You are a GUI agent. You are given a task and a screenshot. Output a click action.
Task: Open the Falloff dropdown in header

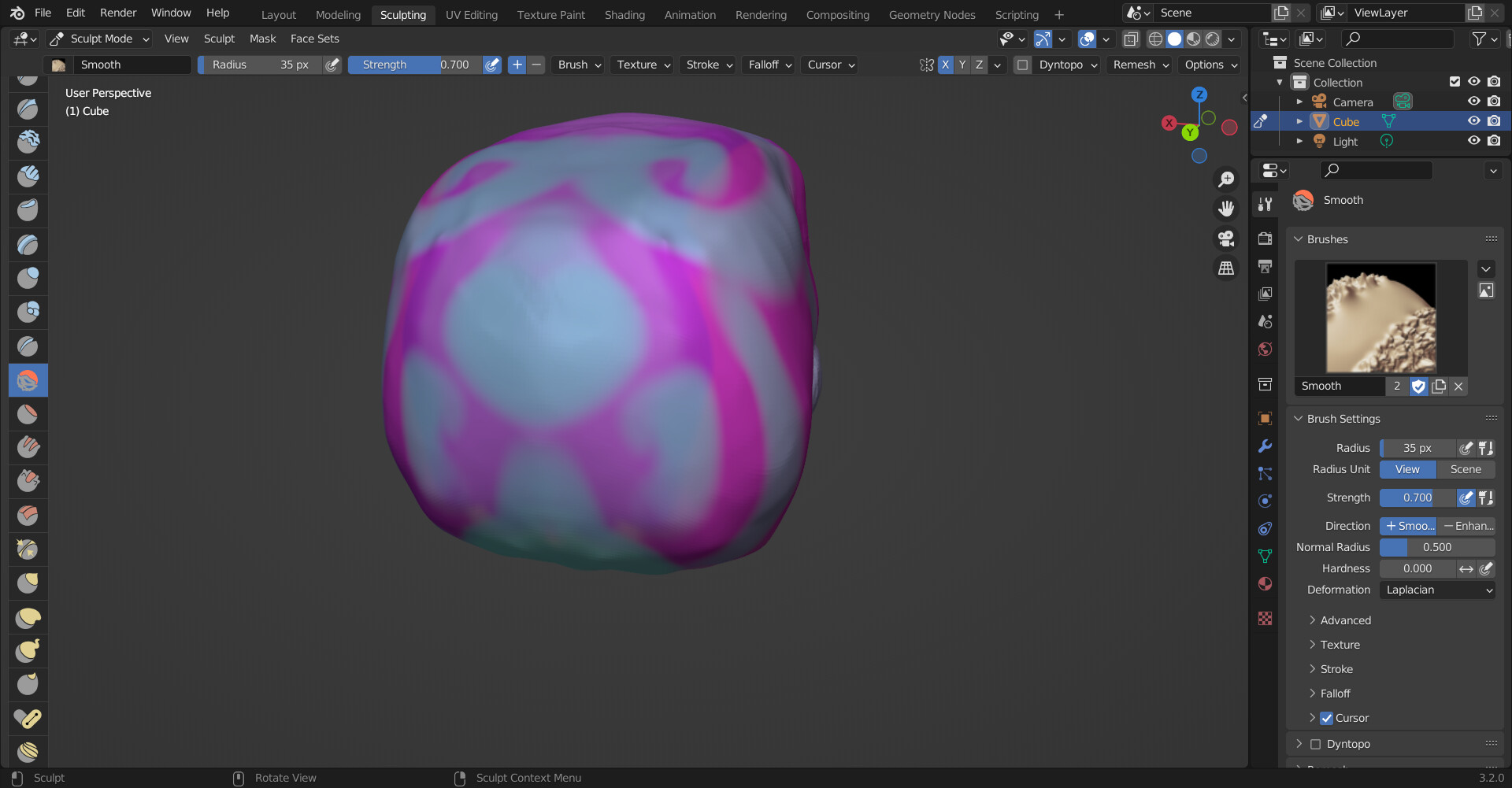click(769, 65)
